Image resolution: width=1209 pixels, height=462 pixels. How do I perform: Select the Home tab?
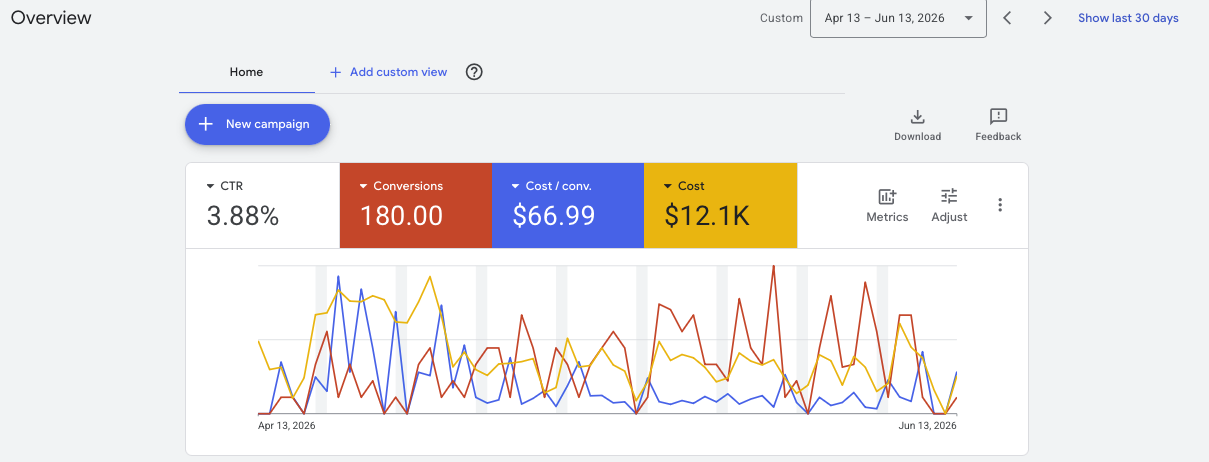246,72
